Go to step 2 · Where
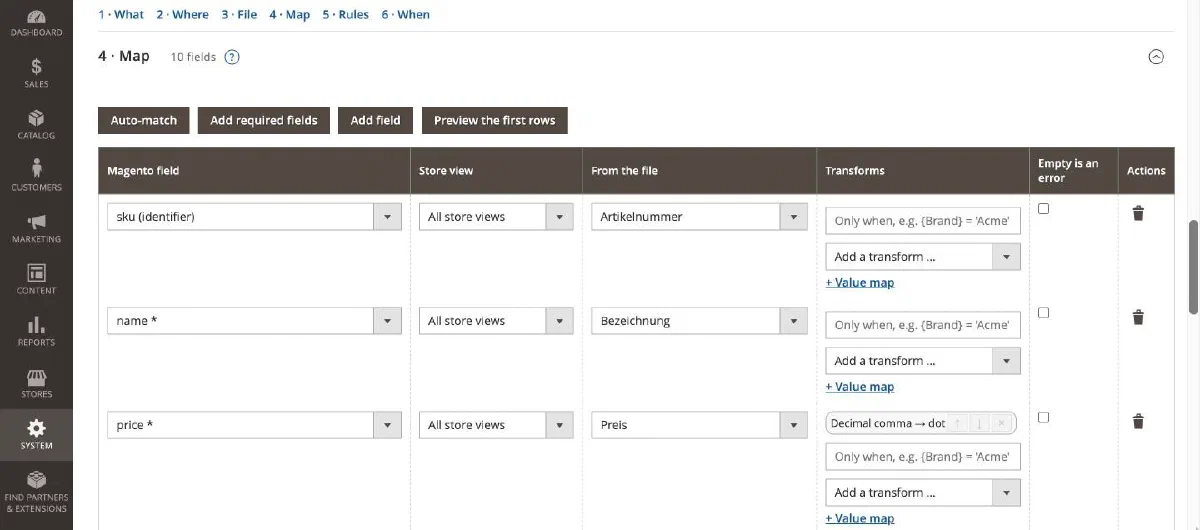This screenshot has width=1200, height=530. (x=182, y=15)
